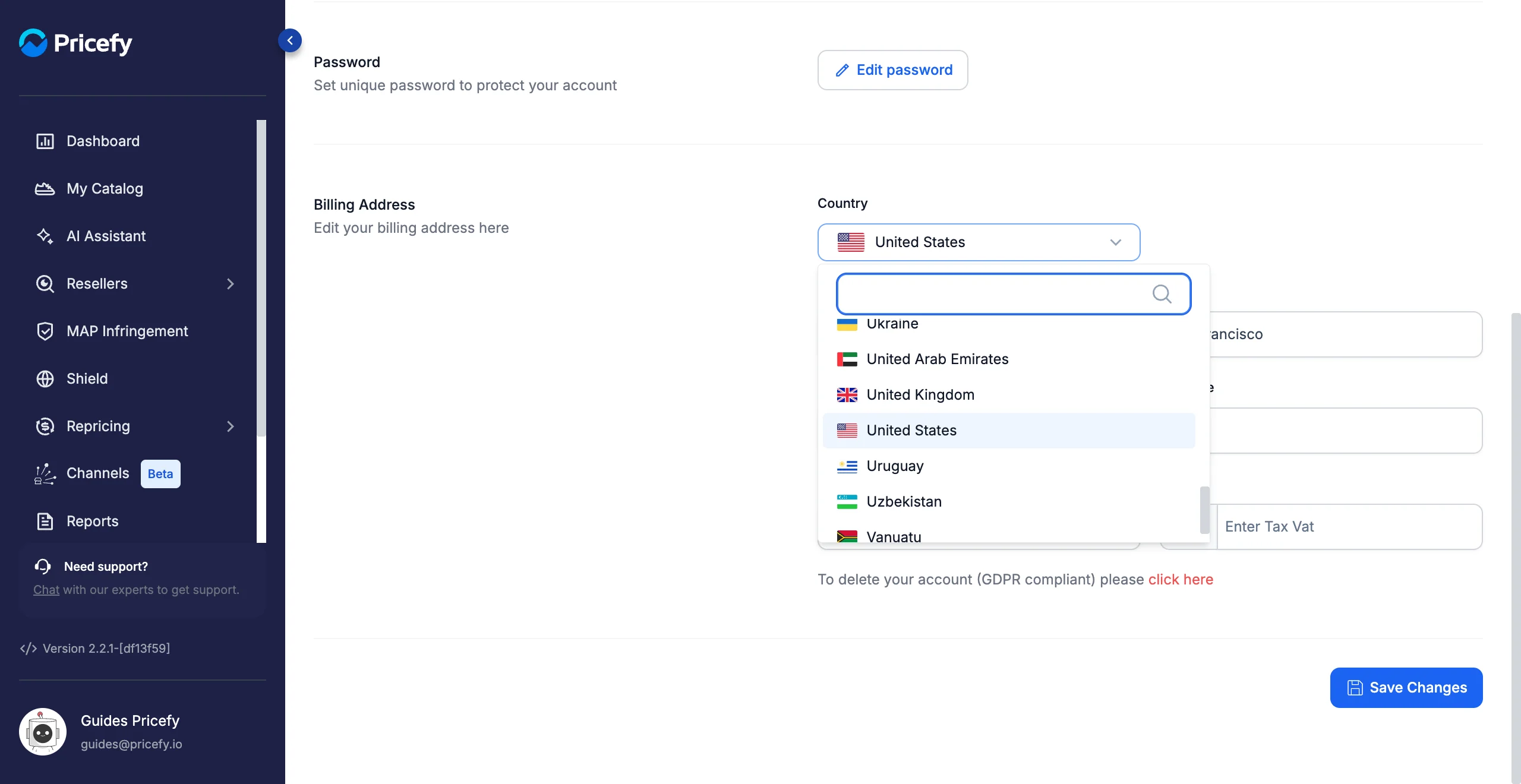Expand the Repricing submenu chevron
The image size is (1521, 784).
(x=231, y=426)
